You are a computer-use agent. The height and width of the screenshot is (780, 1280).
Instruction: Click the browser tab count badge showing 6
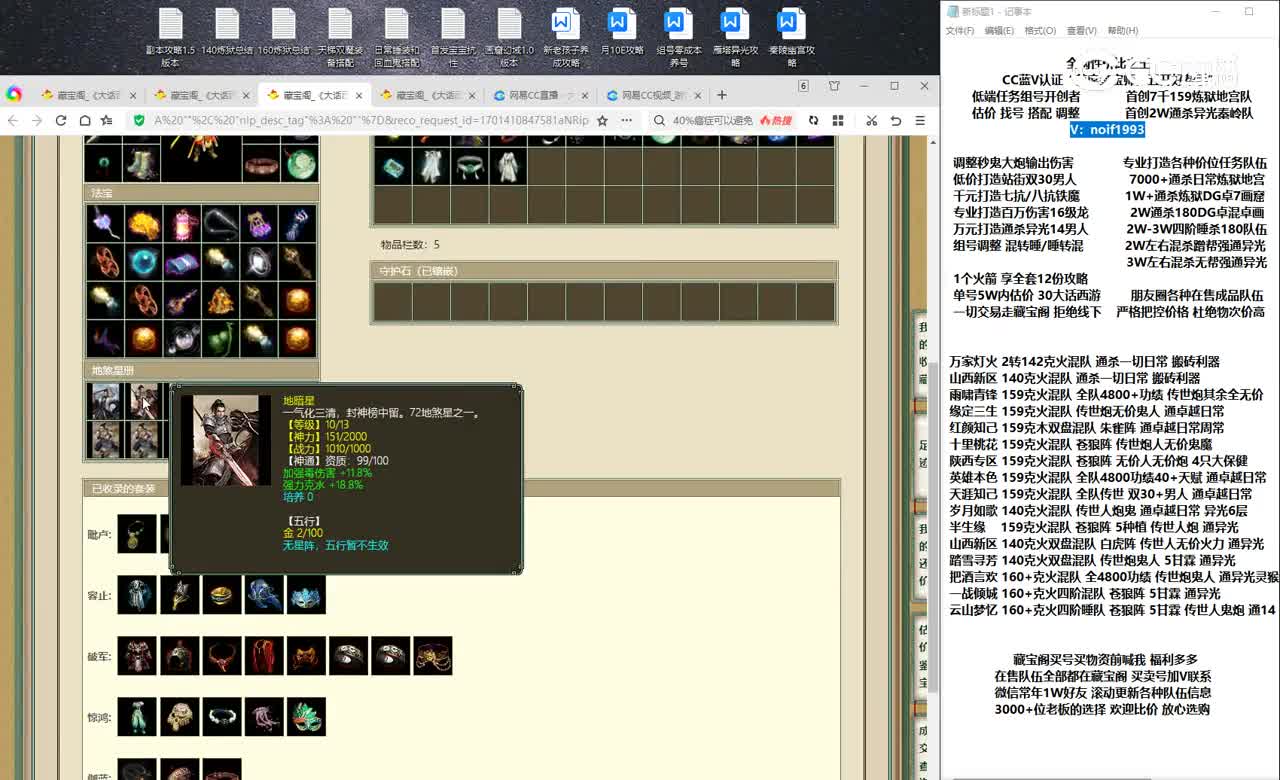point(803,86)
